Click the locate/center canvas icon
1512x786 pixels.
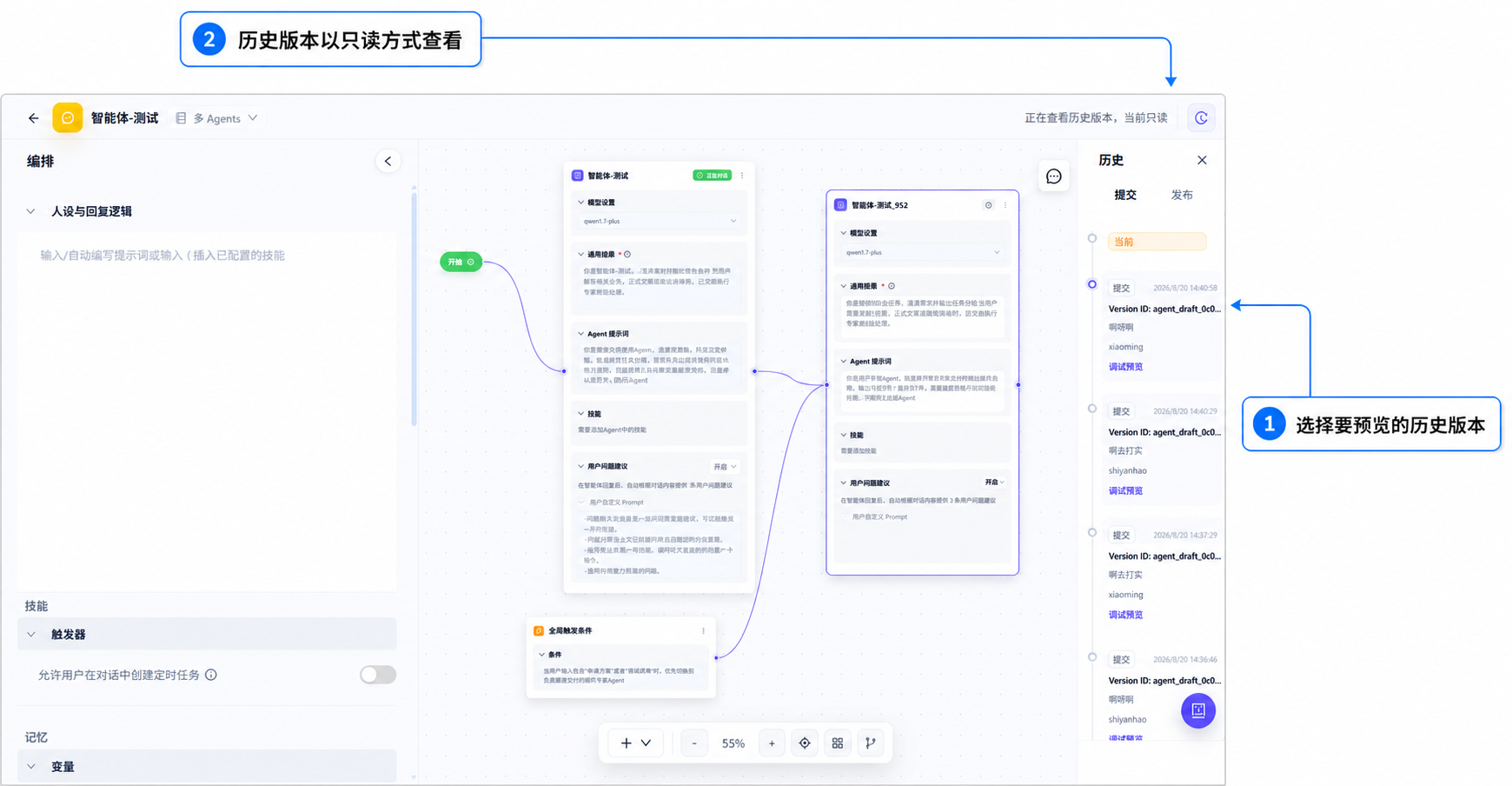805,743
